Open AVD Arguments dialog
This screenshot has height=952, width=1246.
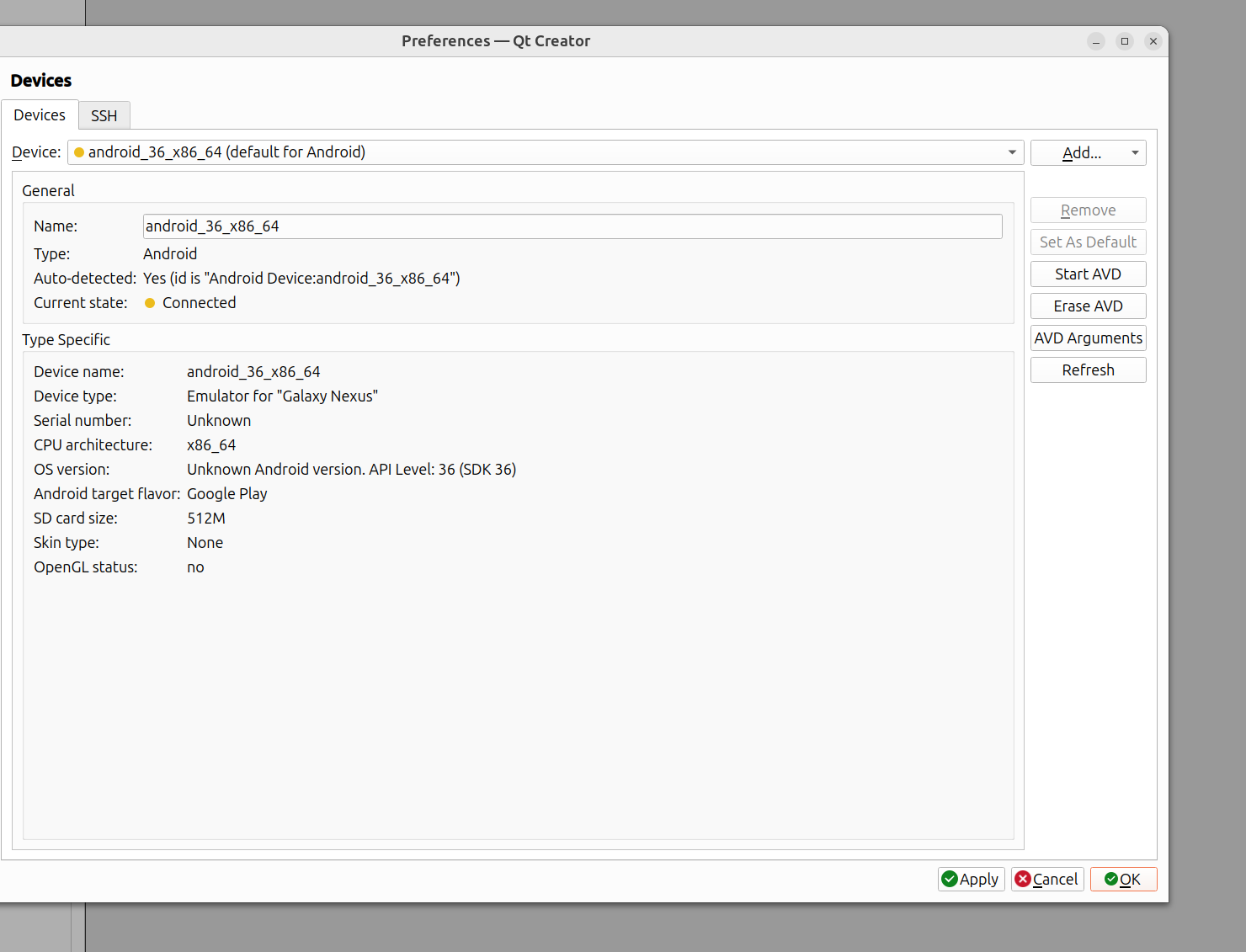pyautogui.click(x=1088, y=338)
